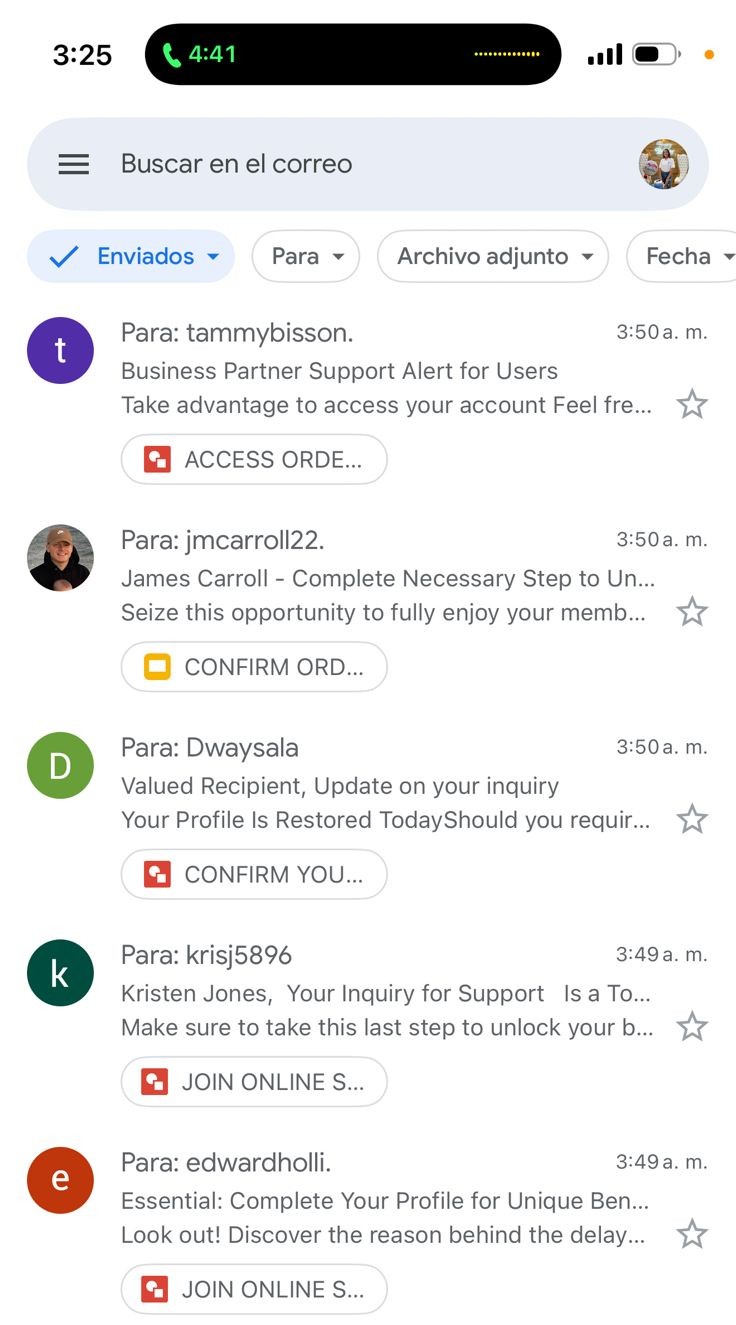Open the JOIN ONLINE attachment to krisj5896
Viewport: 736px width, 1325px height.
[254, 1082]
